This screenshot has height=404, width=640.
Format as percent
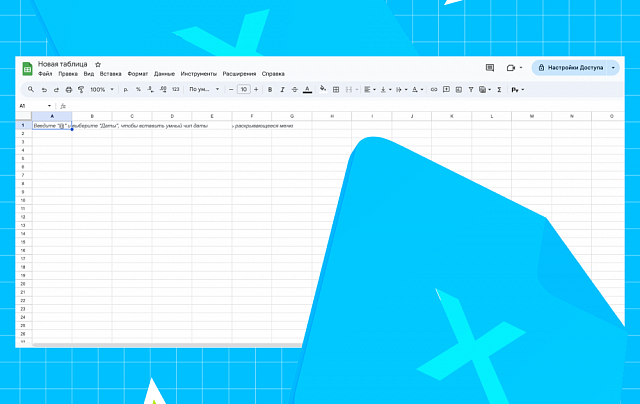click(138, 89)
